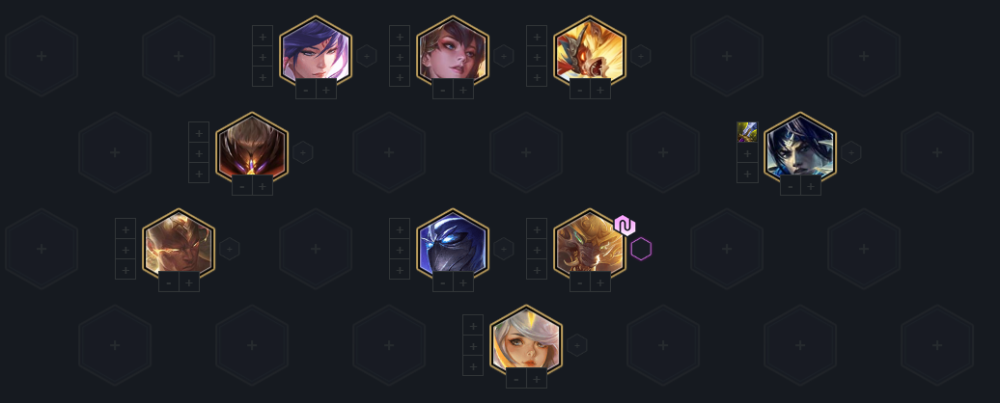
Task: Add item in middle slot beside golden dragon
Action: click(x=537, y=56)
